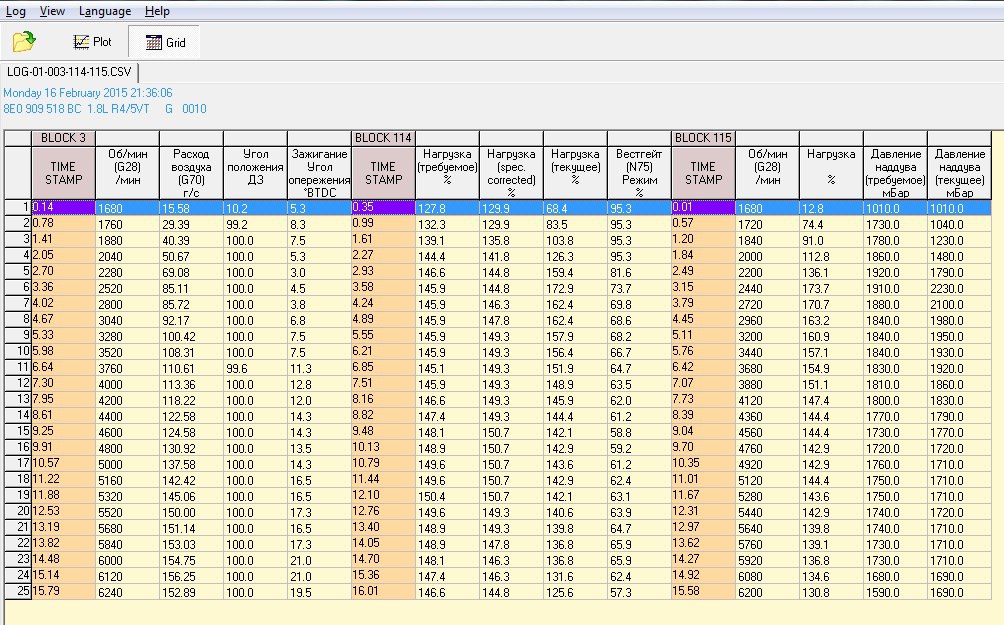Click the BLOCK 114 header cell
The height and width of the screenshot is (625, 1004).
click(x=383, y=138)
